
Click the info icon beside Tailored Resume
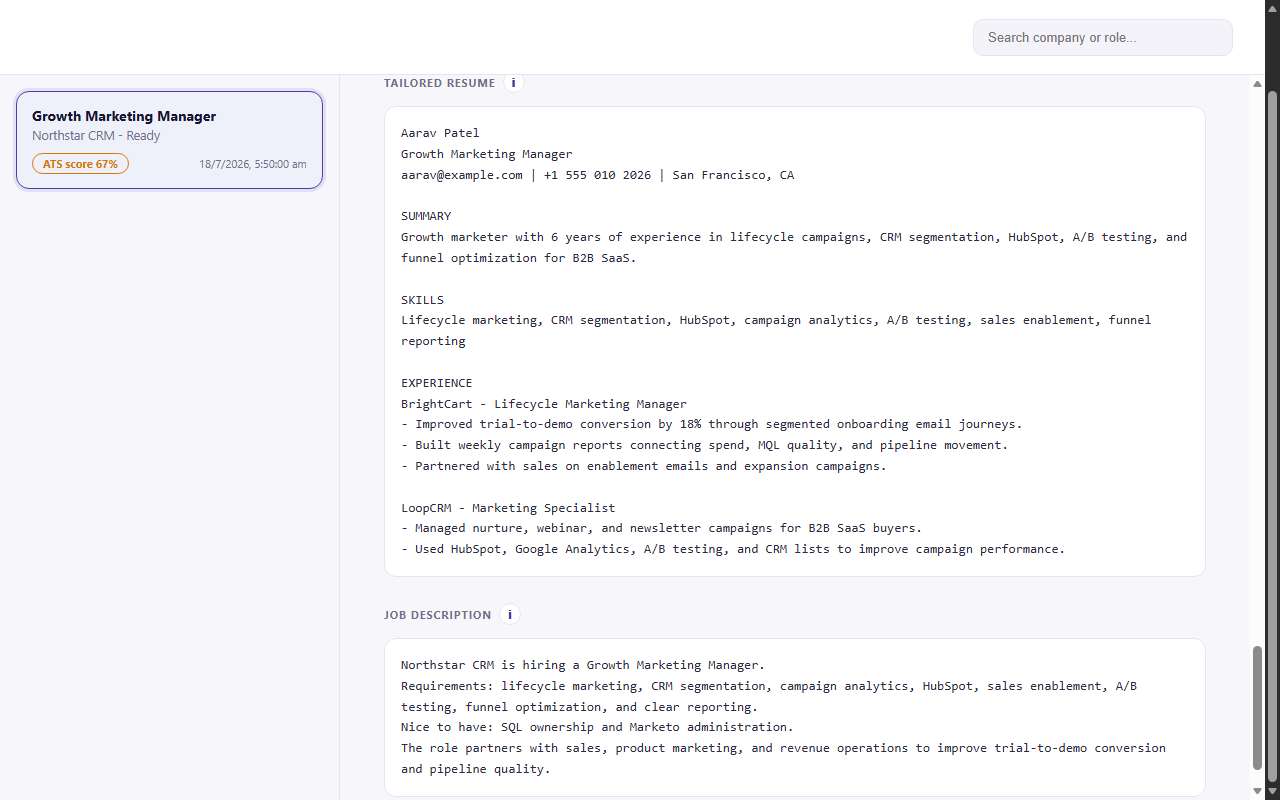click(x=513, y=83)
